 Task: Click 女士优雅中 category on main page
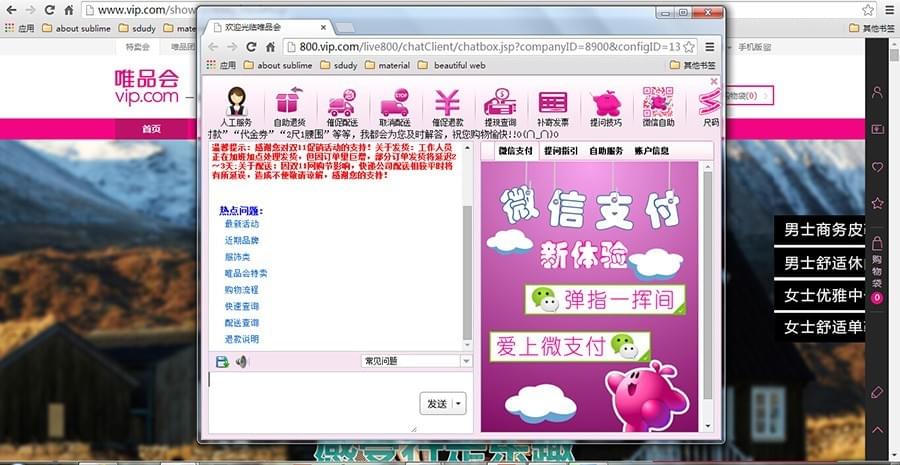820,295
